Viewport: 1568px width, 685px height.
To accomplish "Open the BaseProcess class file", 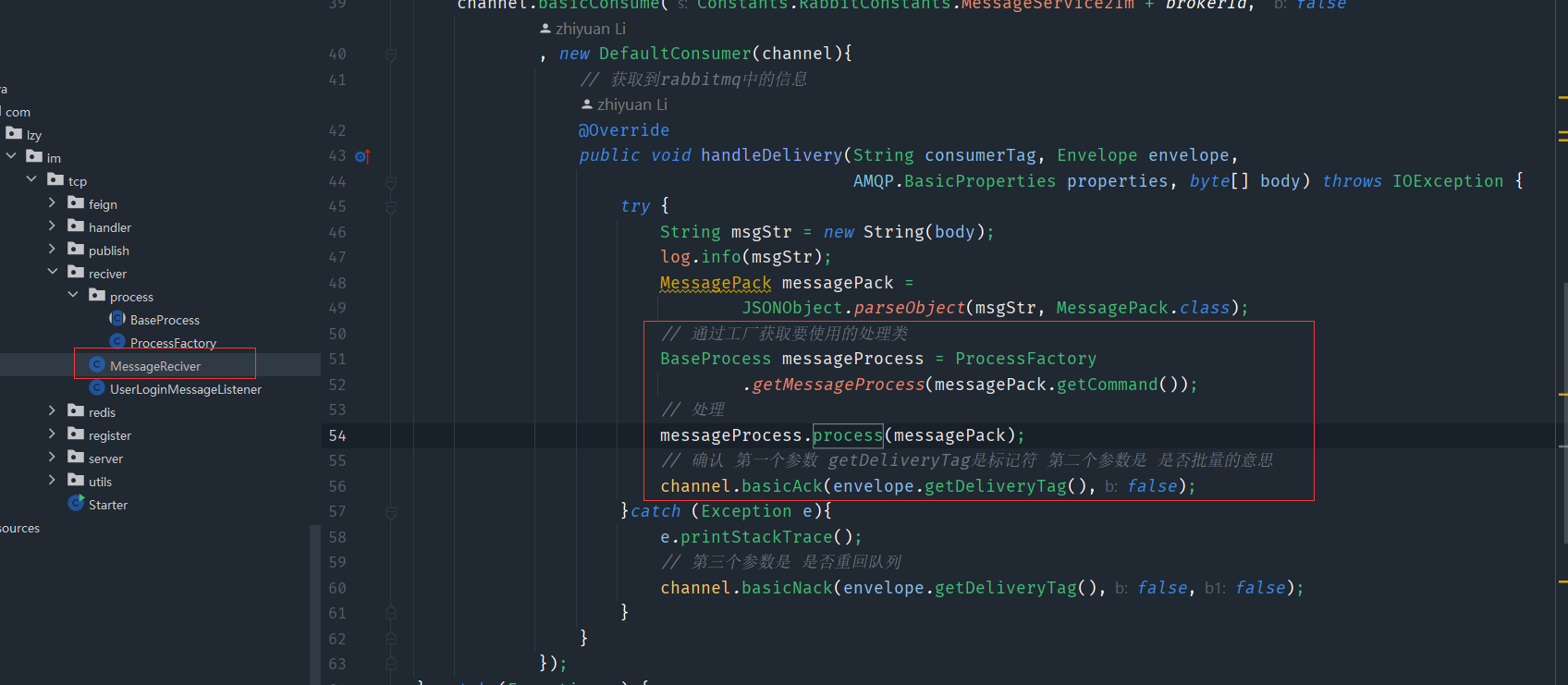I will click(165, 320).
